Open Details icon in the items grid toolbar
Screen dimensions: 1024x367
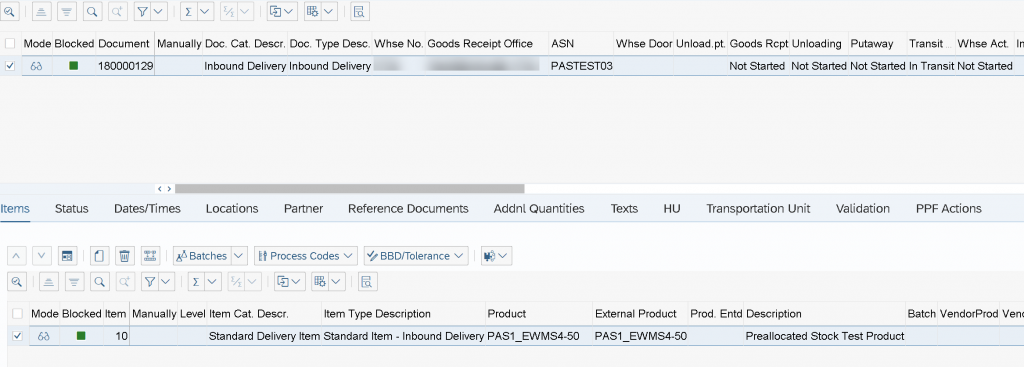16,281
